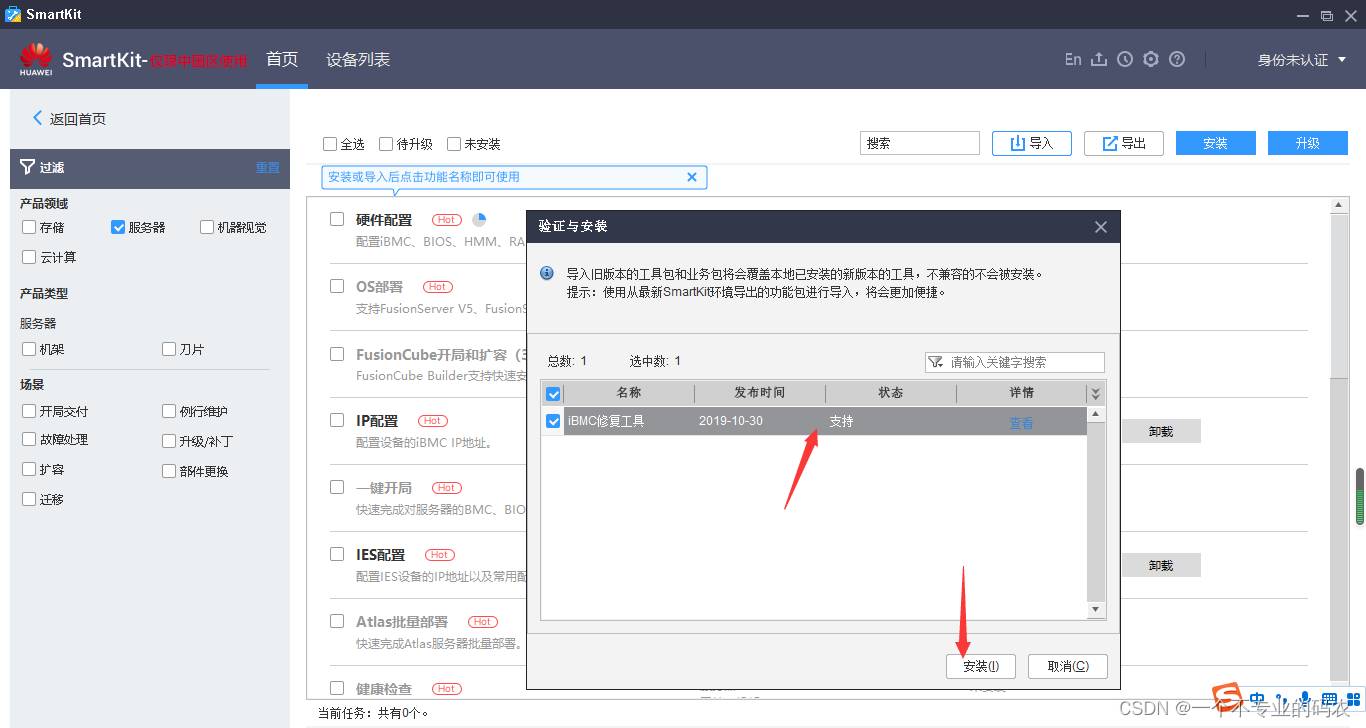Click the dialog keyword search field
1366x728 pixels.
(x=1015, y=362)
